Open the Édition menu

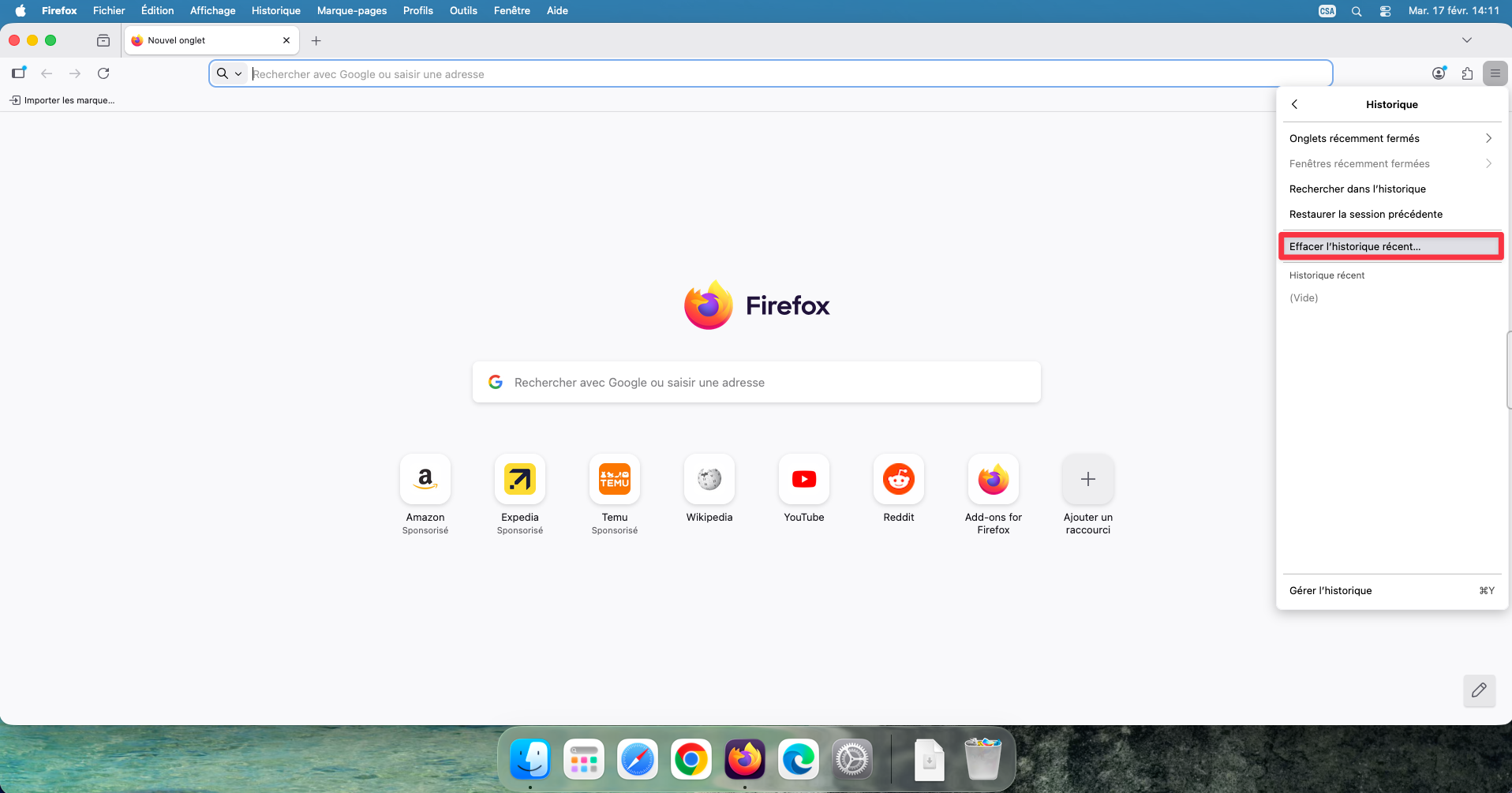pyautogui.click(x=158, y=10)
